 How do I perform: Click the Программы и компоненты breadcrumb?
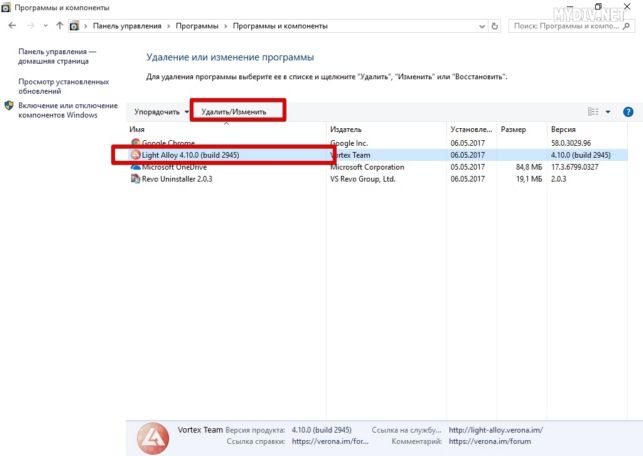click(280, 26)
